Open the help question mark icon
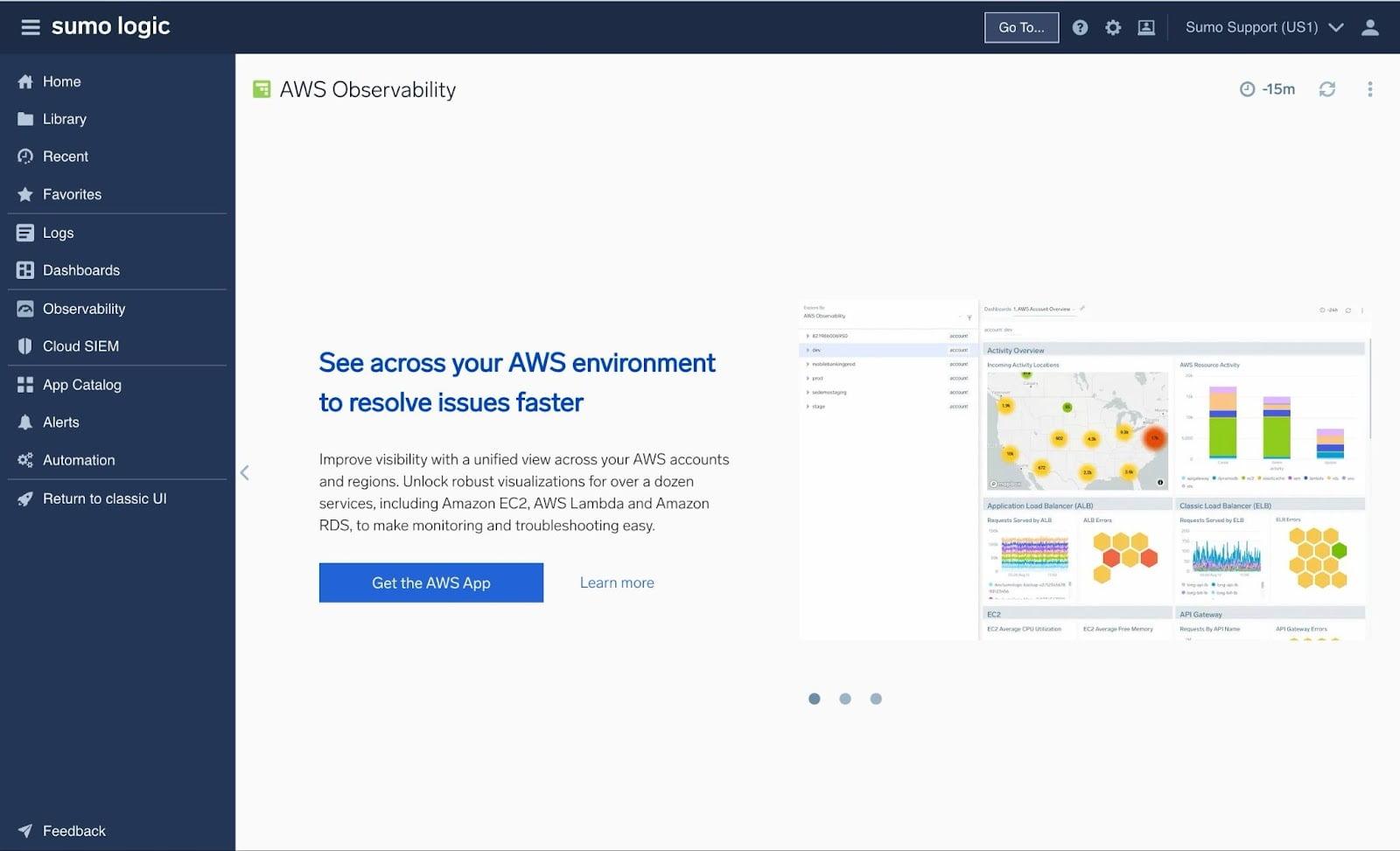The height and width of the screenshot is (851, 1400). pyautogui.click(x=1081, y=27)
